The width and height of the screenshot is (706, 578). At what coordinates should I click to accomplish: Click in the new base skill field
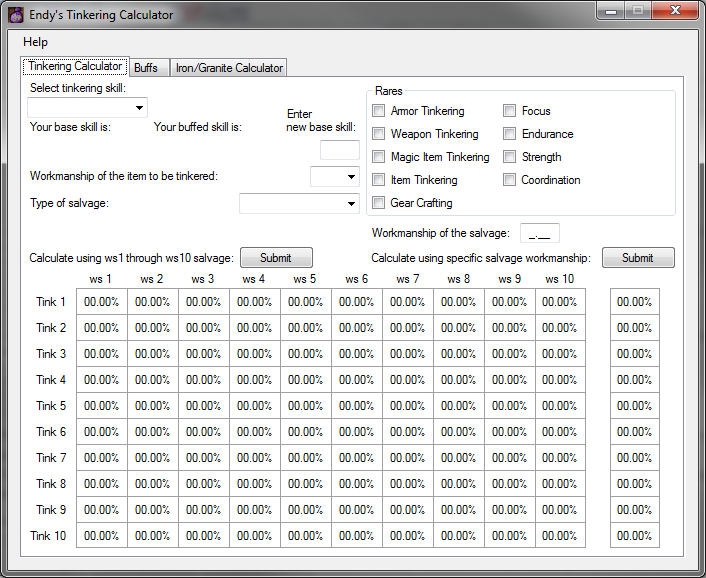tap(339, 150)
